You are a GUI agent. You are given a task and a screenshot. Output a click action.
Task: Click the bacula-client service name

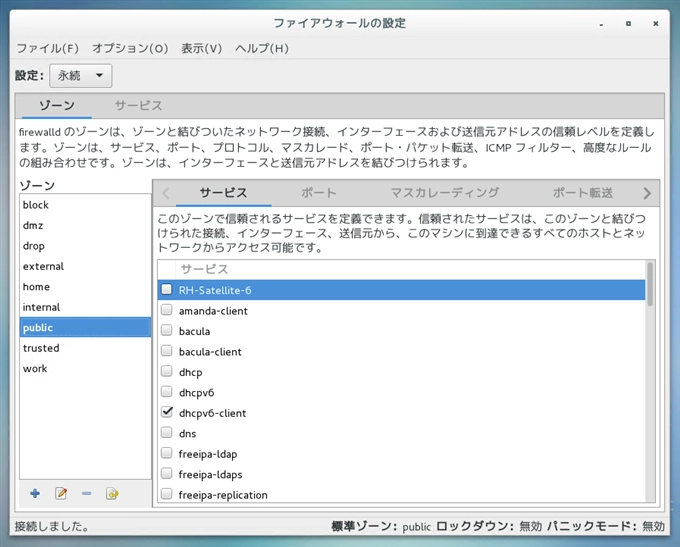coord(210,352)
